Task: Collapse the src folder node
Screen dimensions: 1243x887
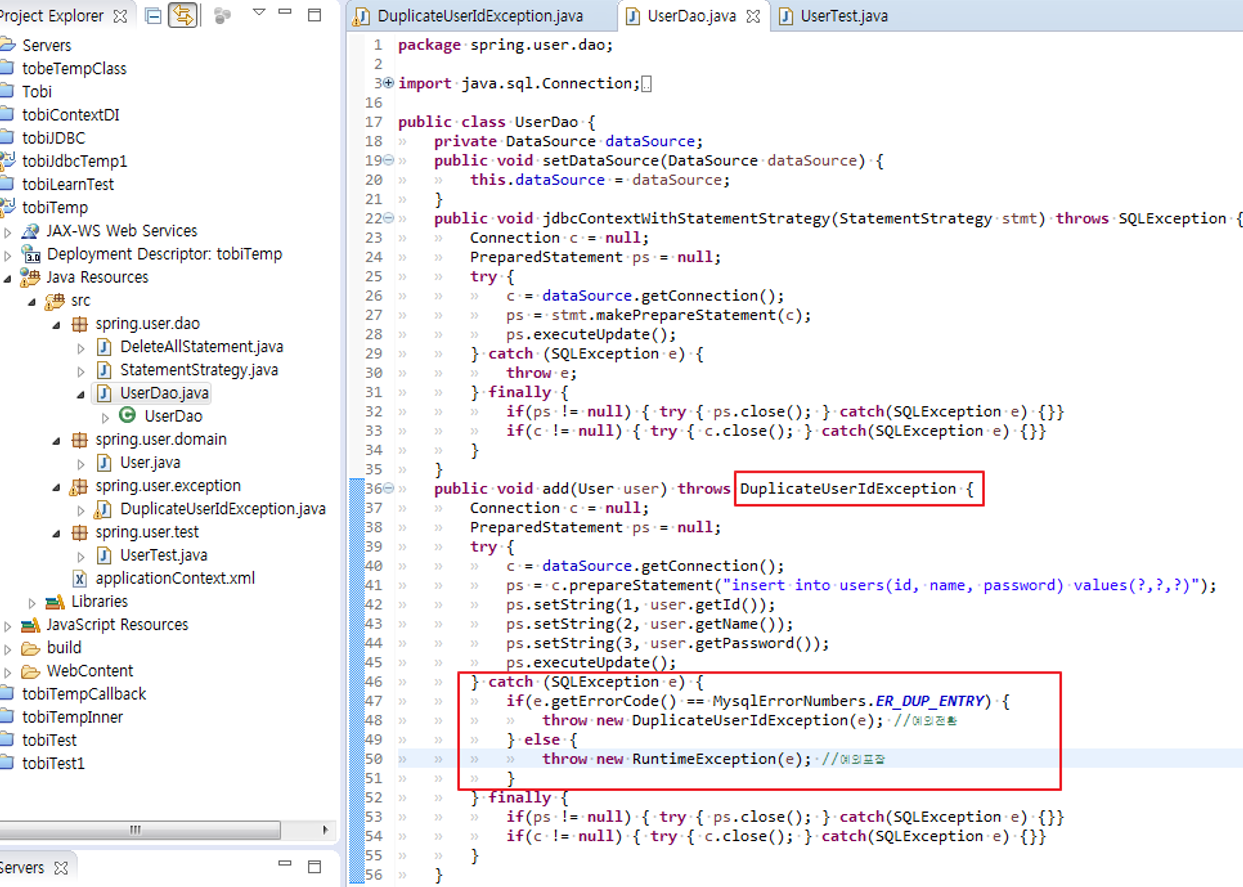Action: tap(33, 301)
